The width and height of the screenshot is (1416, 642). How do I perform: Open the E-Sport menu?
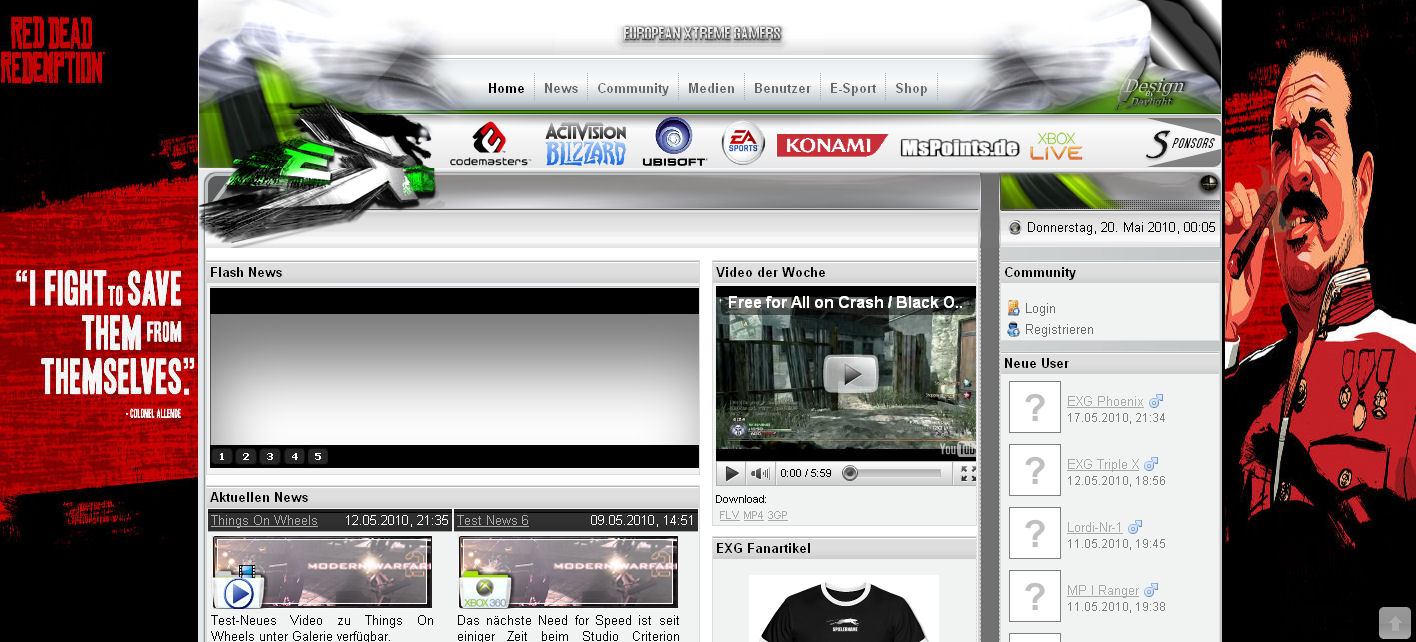click(853, 88)
